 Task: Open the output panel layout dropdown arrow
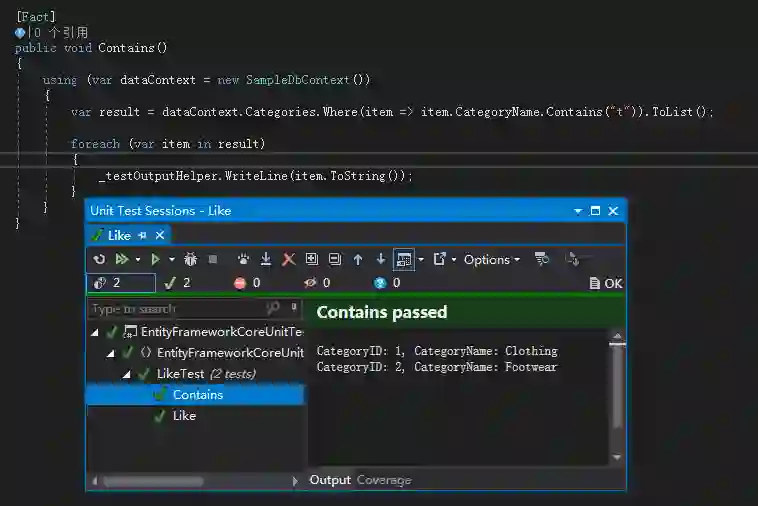tap(421, 260)
